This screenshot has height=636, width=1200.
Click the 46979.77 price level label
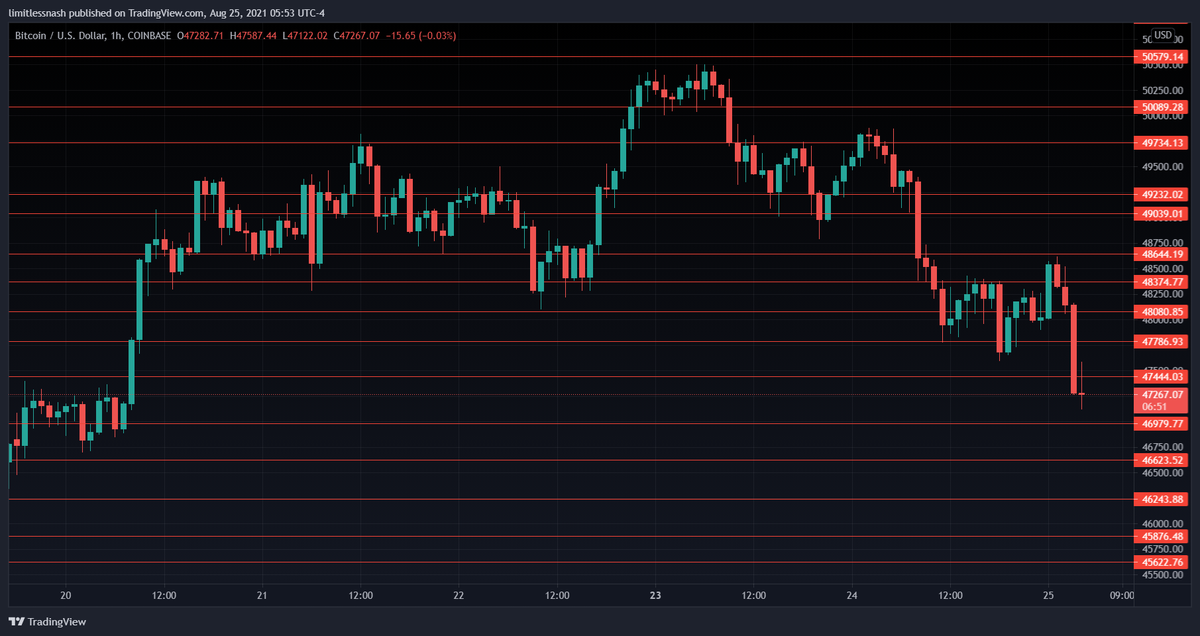(1162, 424)
